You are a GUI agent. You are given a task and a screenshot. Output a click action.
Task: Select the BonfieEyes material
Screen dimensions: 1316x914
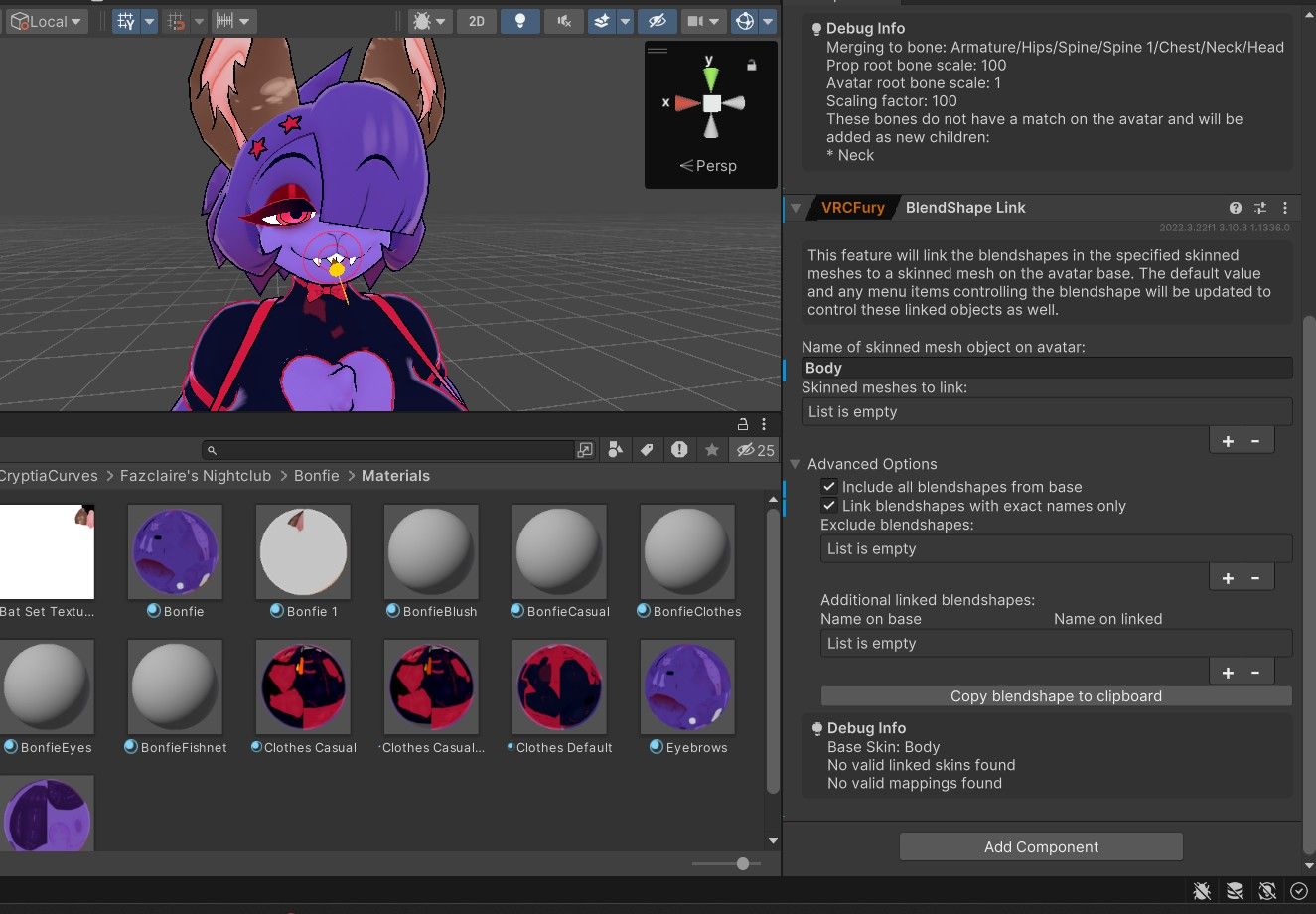pyautogui.click(x=47, y=686)
